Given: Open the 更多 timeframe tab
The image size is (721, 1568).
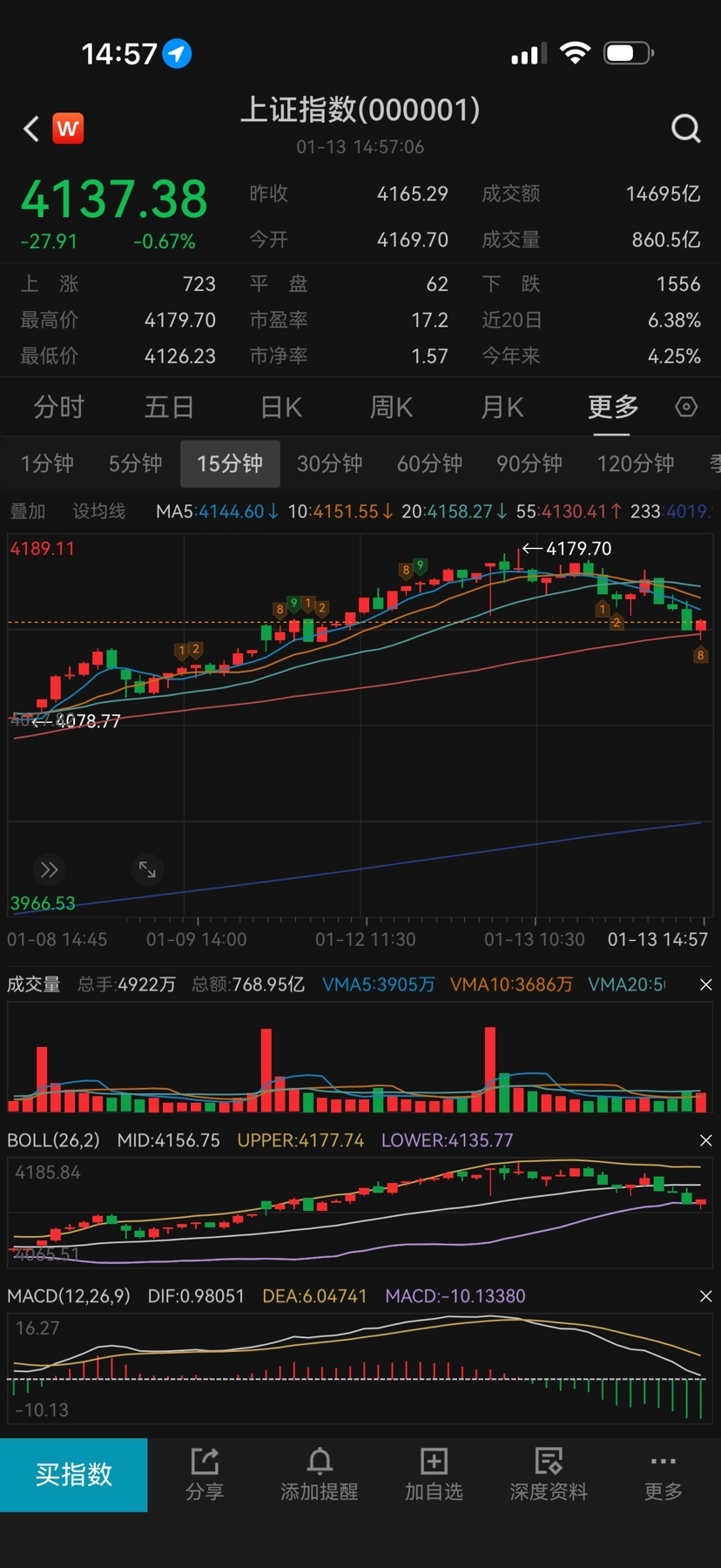Looking at the screenshot, I should coord(612,407).
